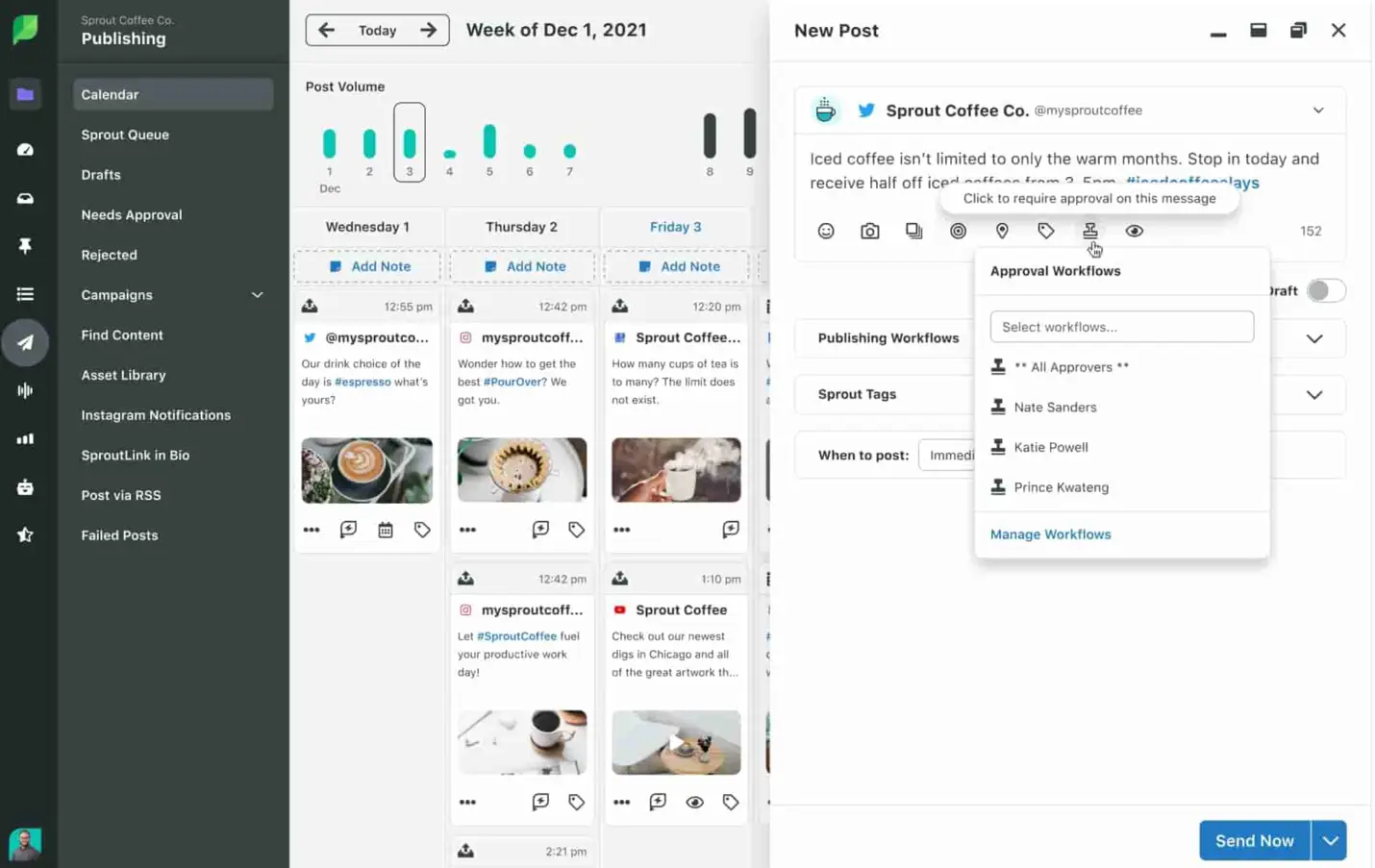Add a note to Thursday 2
The image size is (1375, 868).
click(524, 266)
